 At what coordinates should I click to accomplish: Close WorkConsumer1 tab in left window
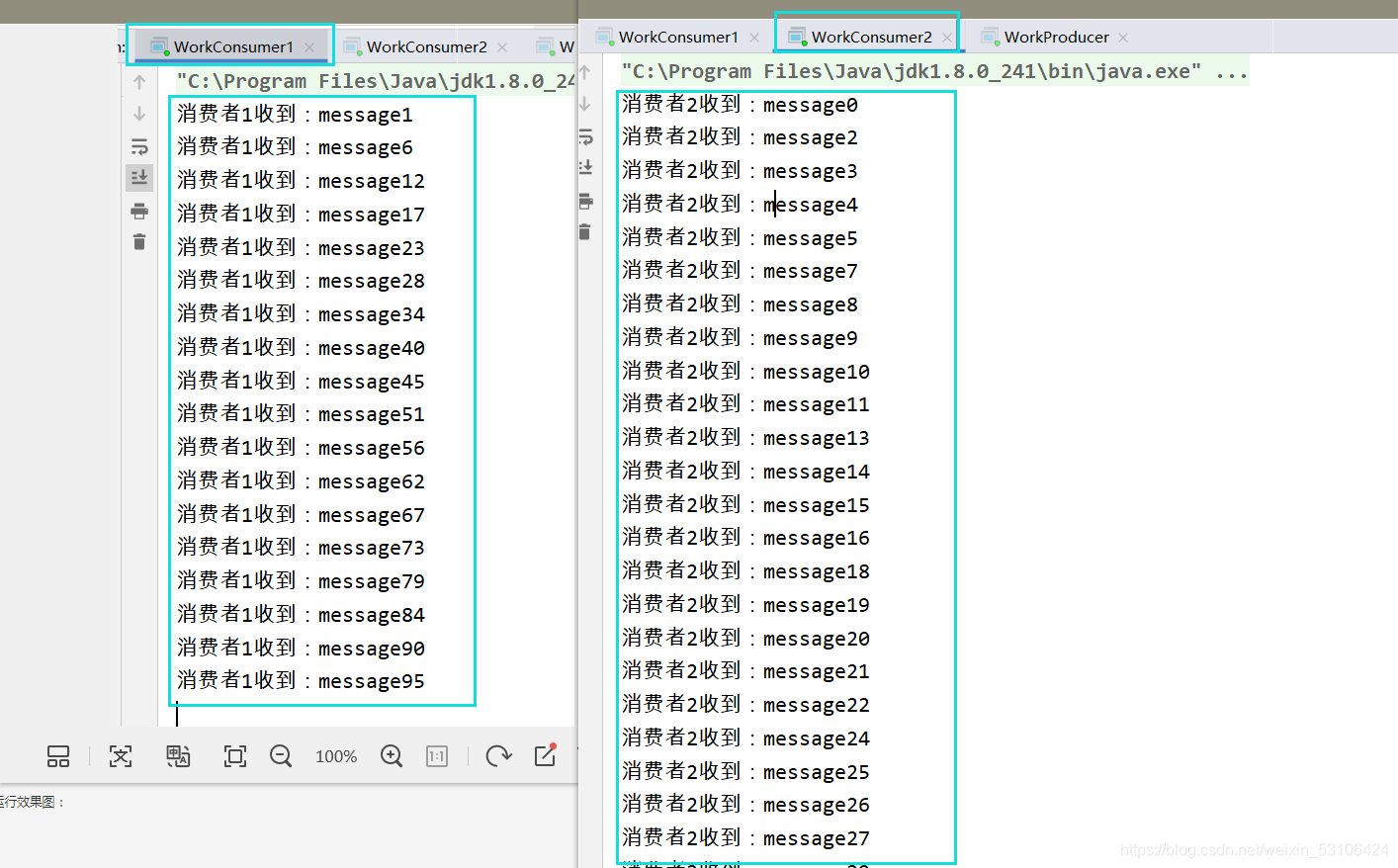(309, 47)
